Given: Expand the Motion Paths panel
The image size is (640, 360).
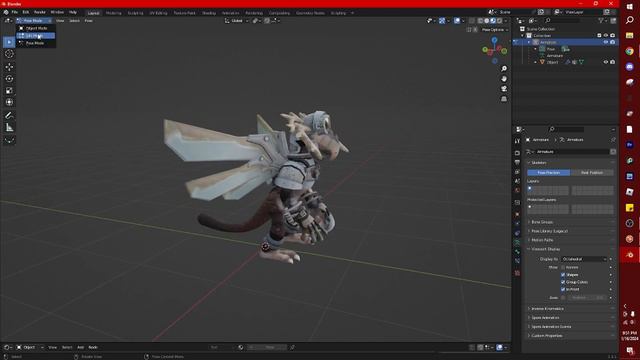Looking at the screenshot, I should tap(542, 240).
